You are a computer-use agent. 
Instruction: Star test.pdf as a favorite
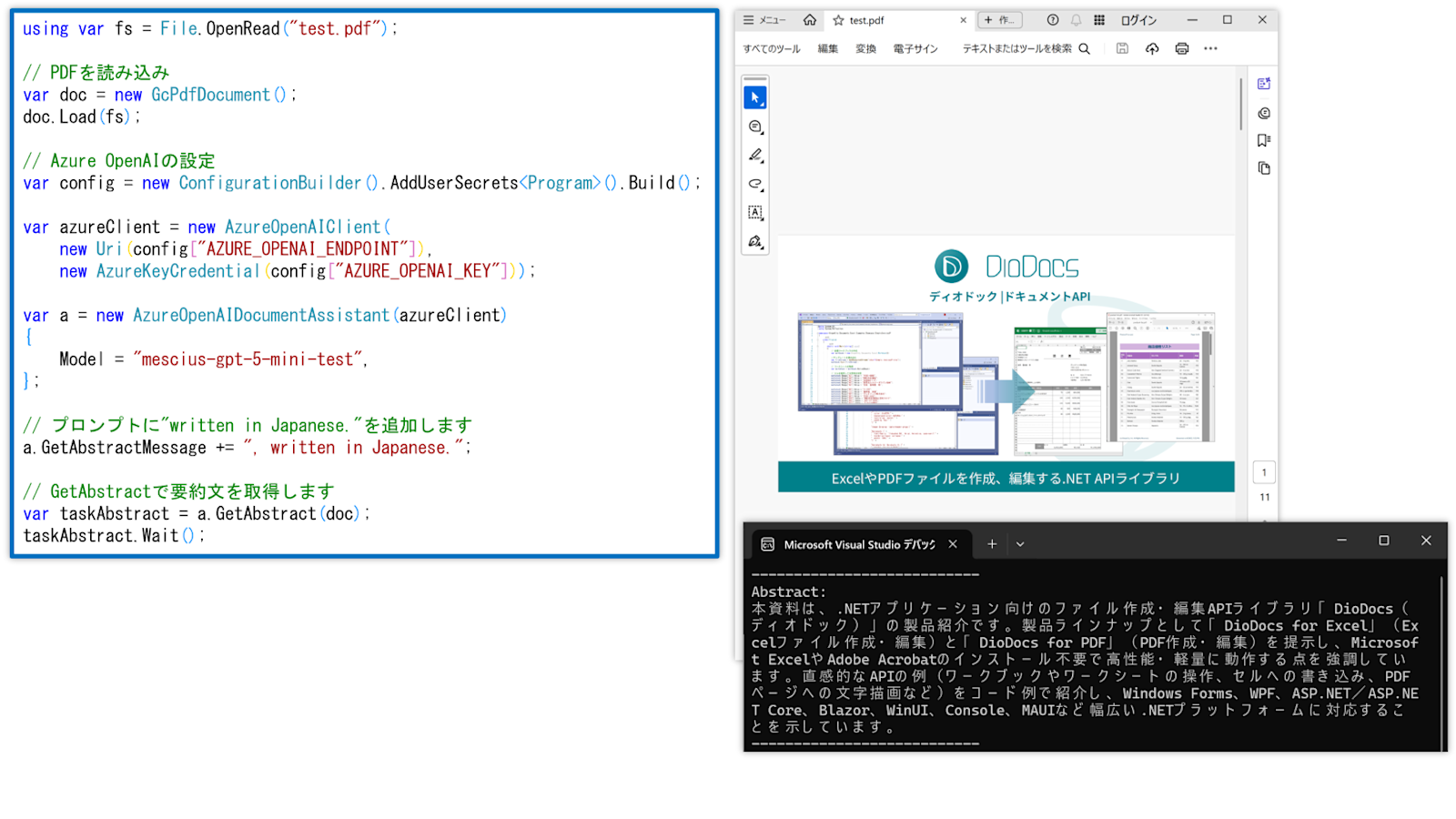coord(838,20)
